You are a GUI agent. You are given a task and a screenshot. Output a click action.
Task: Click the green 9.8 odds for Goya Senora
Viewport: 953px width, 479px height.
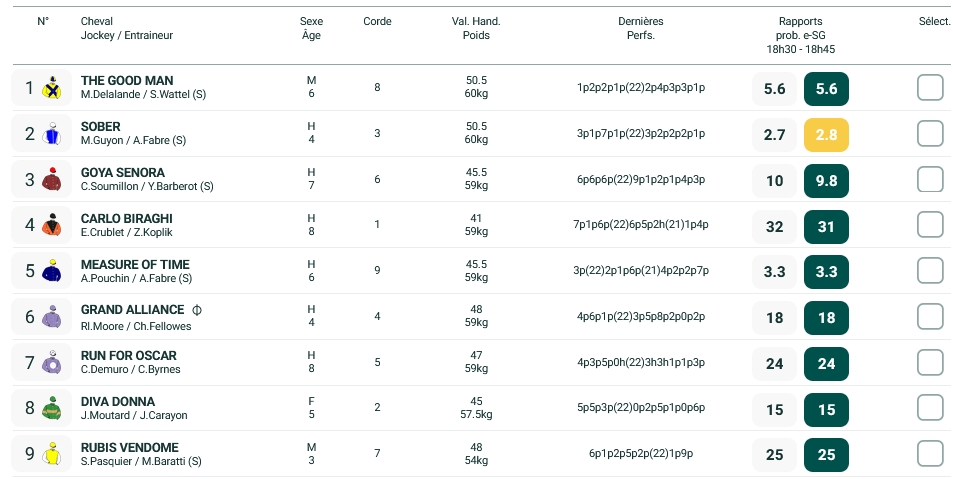826,181
